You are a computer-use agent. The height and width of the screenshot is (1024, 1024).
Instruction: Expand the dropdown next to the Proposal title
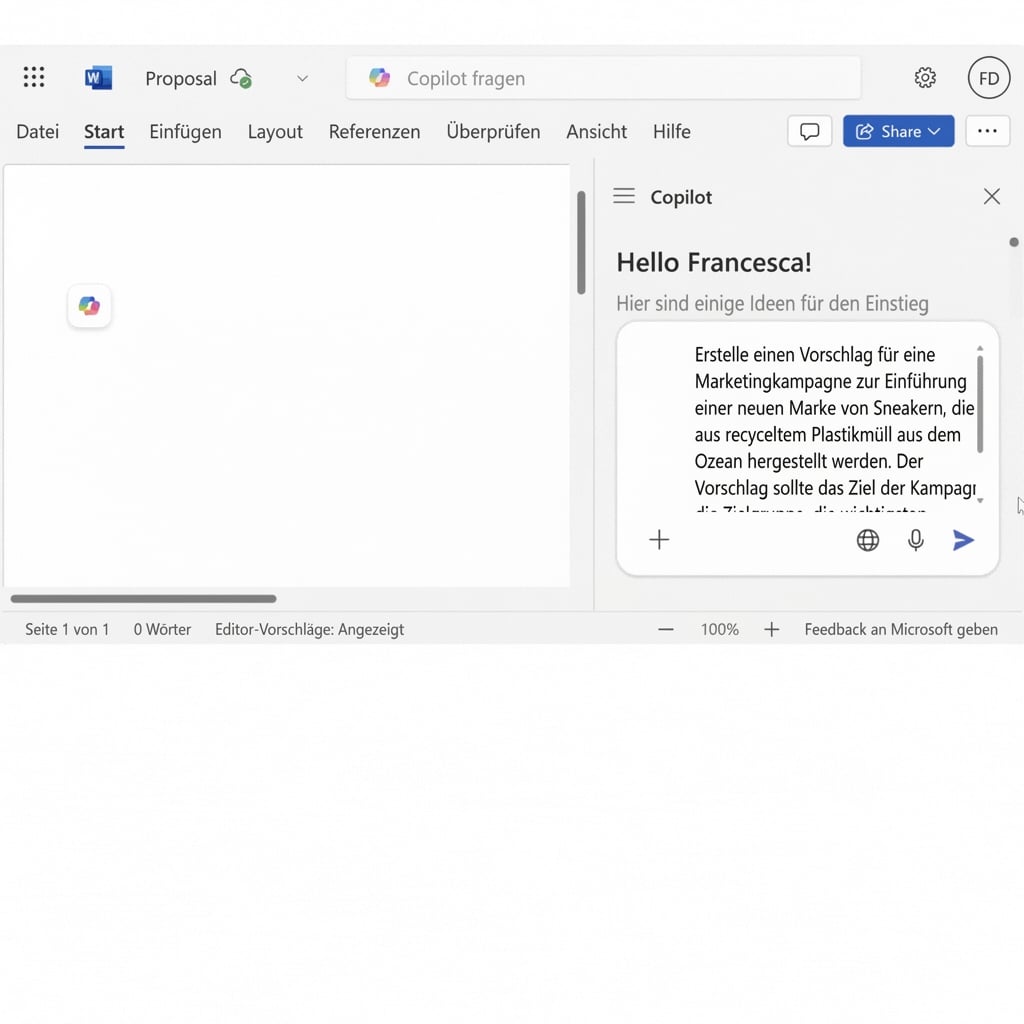[x=302, y=77]
